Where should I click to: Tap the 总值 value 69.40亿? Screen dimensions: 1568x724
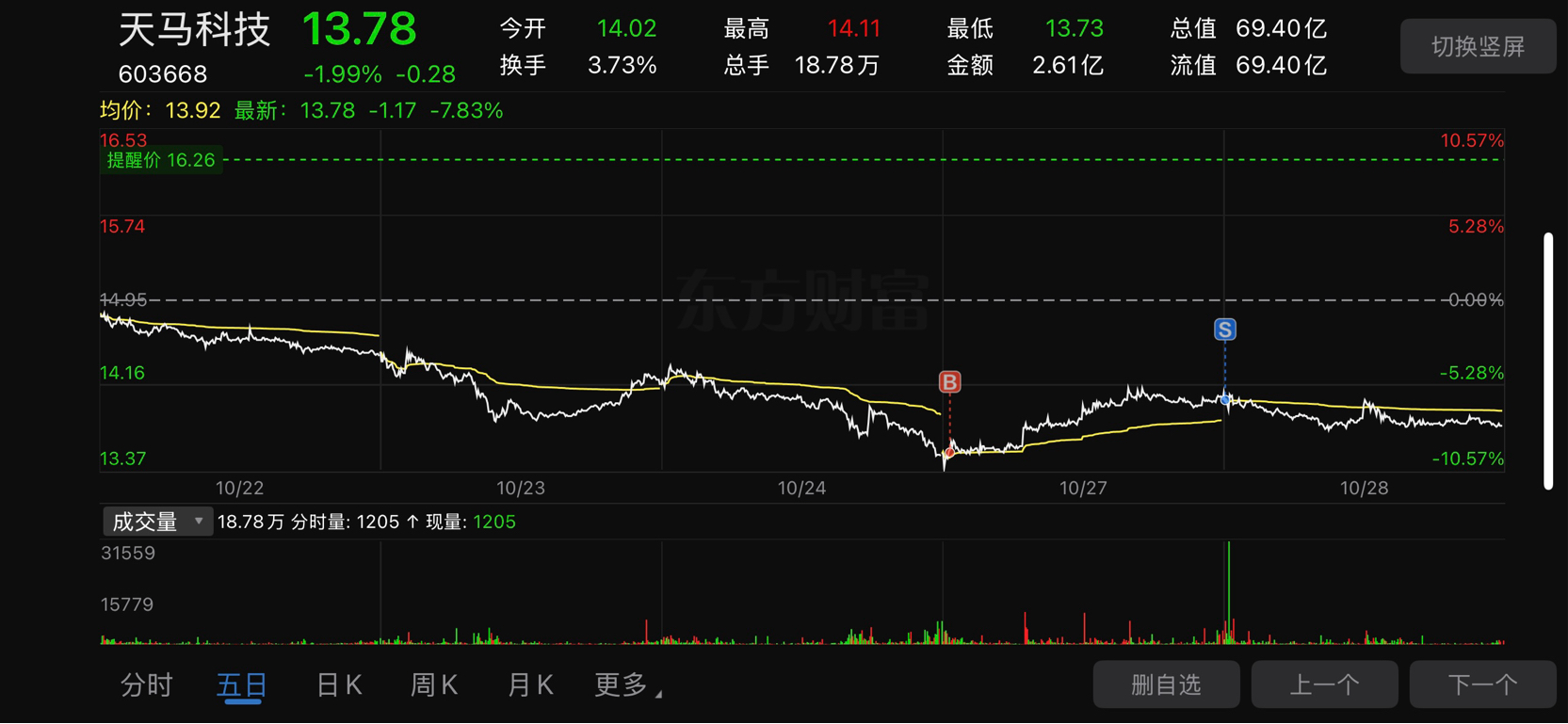(1281, 28)
